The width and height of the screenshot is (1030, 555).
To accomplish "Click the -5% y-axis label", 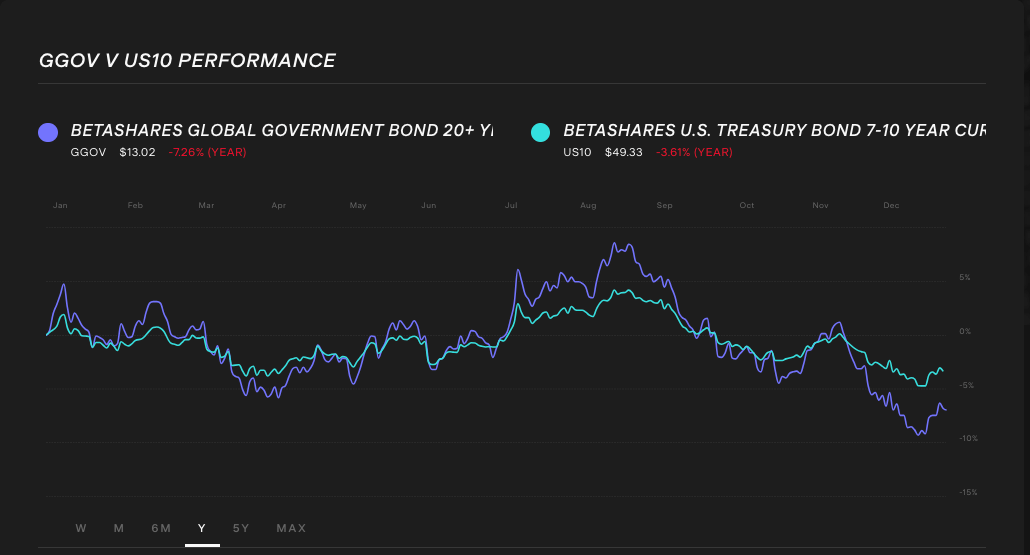I will [x=966, y=386].
